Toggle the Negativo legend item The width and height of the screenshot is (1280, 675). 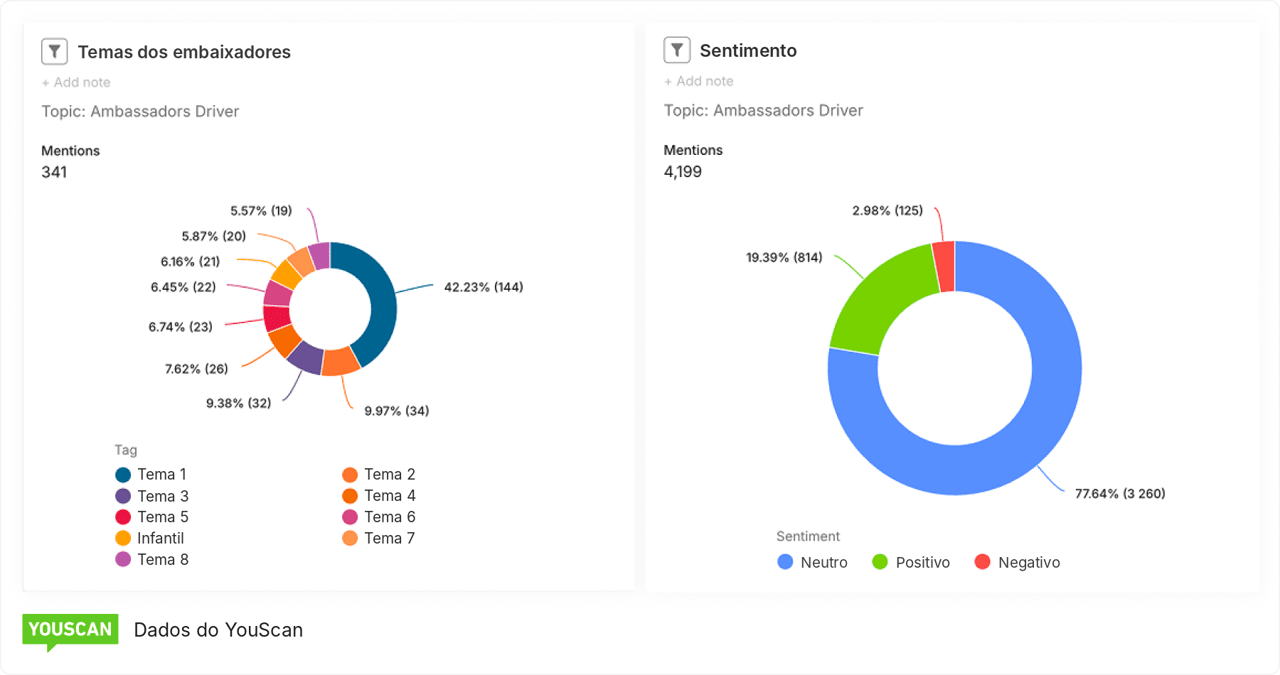(1017, 562)
